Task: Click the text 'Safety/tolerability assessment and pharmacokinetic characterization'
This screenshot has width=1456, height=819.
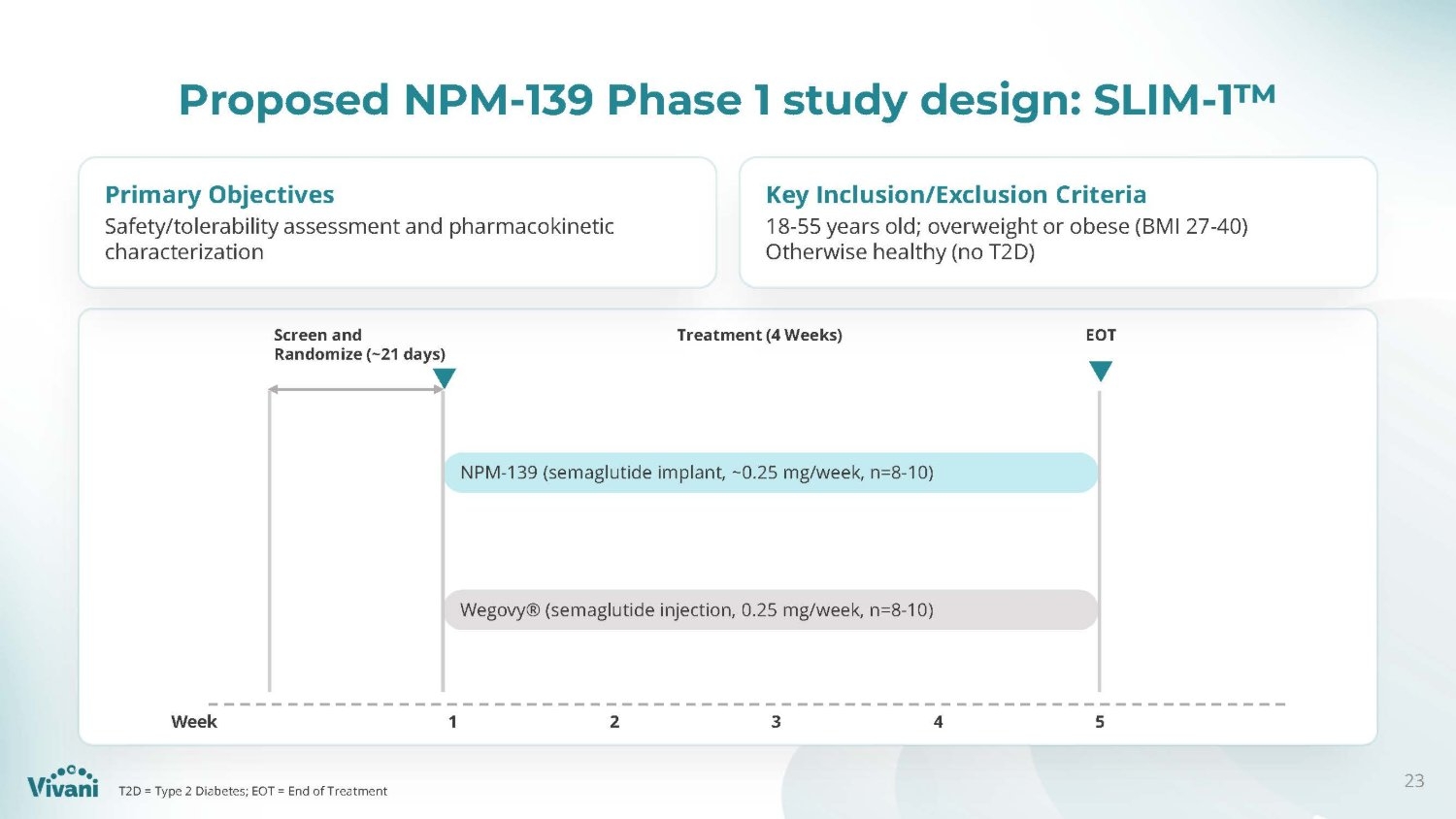Action: tap(359, 239)
